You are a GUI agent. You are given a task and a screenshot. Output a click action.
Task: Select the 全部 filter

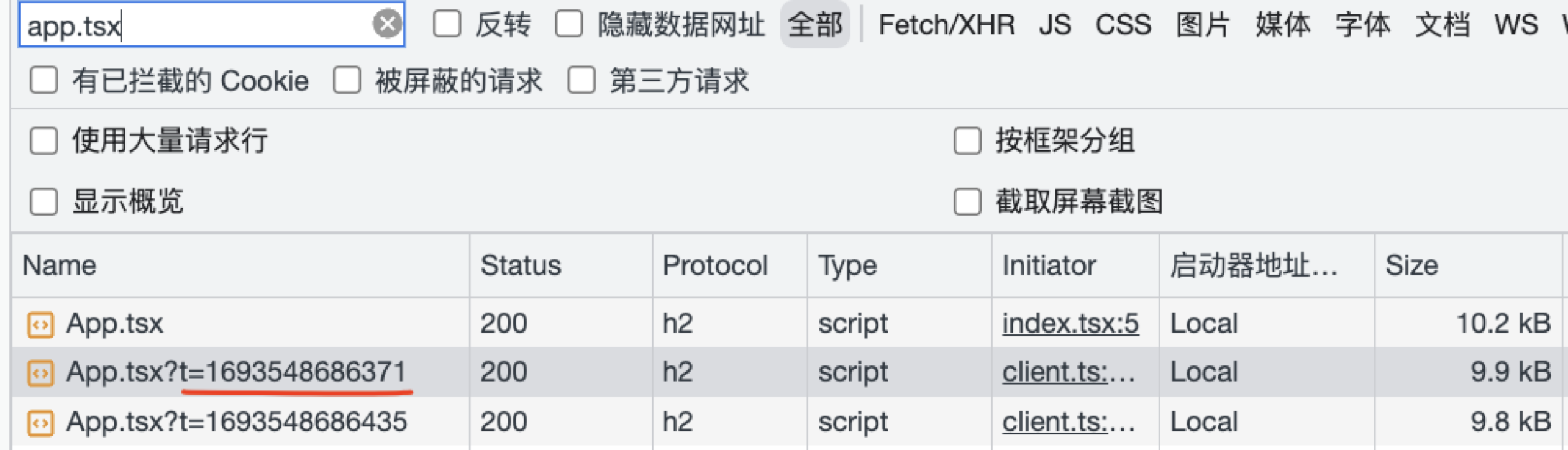814,25
